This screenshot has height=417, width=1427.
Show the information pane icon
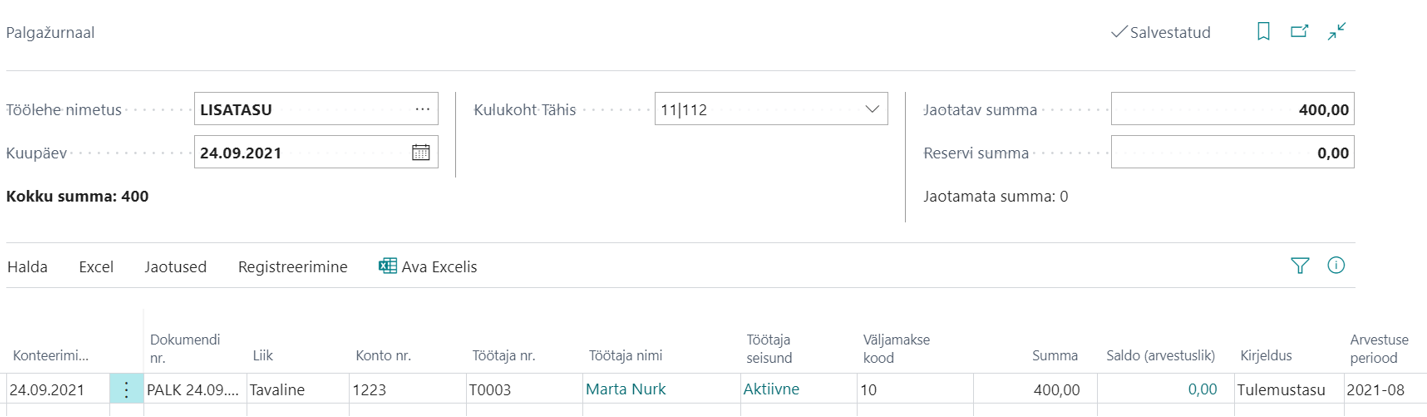[1336, 266]
